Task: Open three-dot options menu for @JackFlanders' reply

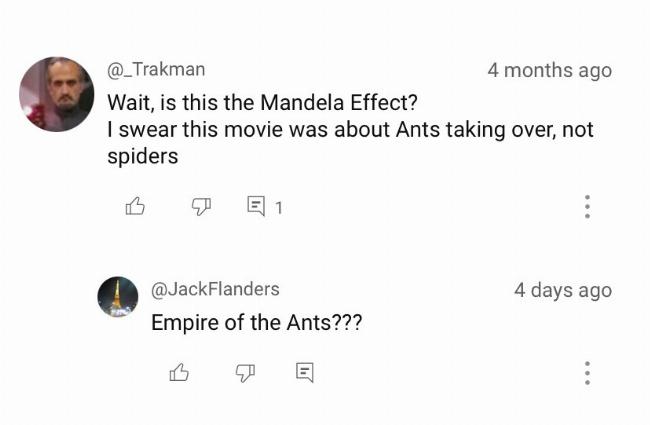Action: [x=587, y=372]
